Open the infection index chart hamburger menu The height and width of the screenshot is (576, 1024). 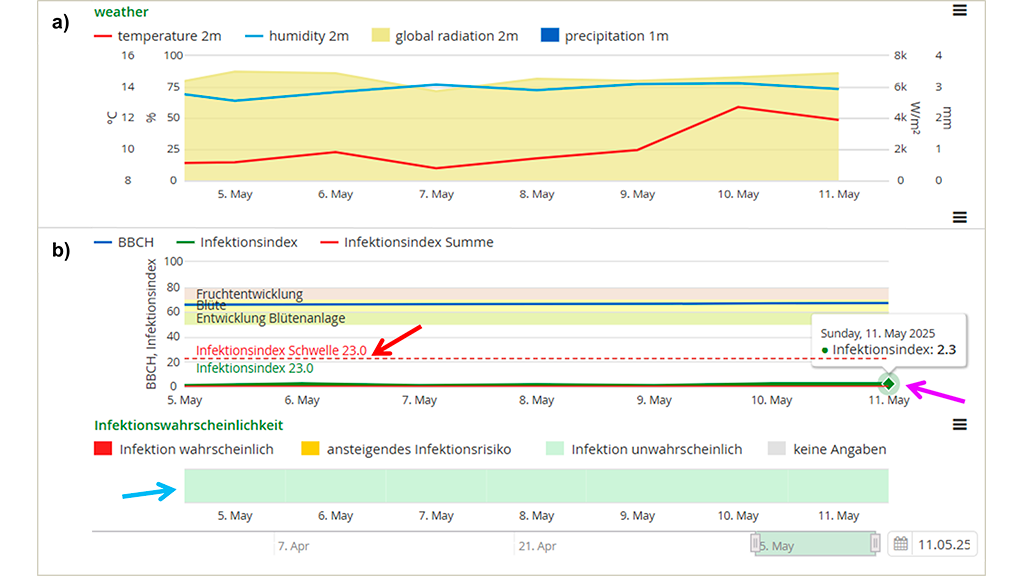[x=960, y=217]
